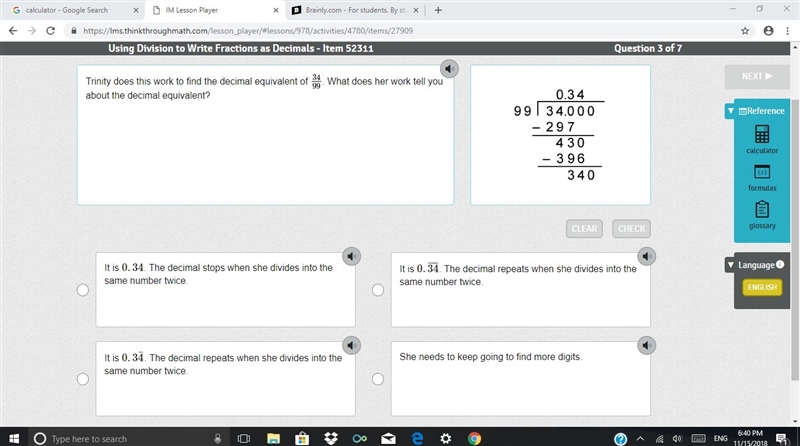Viewport: 800px width, 446px height.
Task: Play audio for 'She needs to keep going' answer
Action: (x=646, y=345)
